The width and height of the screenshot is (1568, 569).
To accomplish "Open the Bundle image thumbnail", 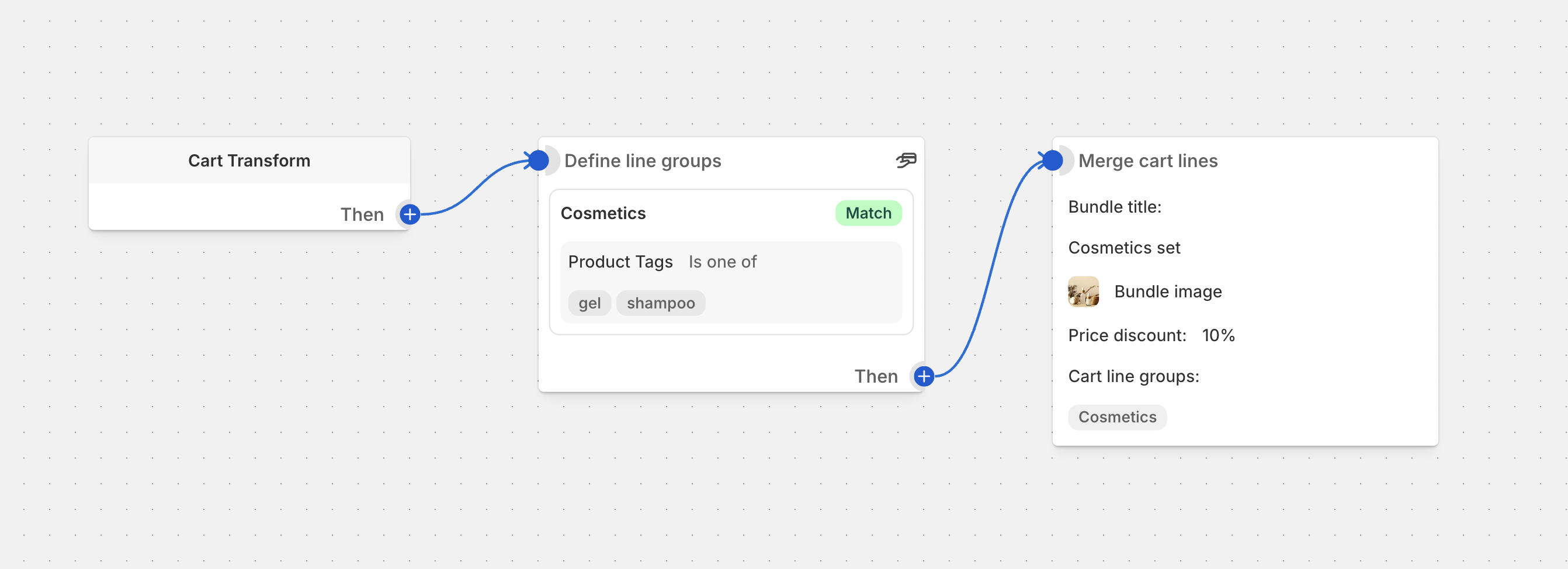I will [1083, 292].
